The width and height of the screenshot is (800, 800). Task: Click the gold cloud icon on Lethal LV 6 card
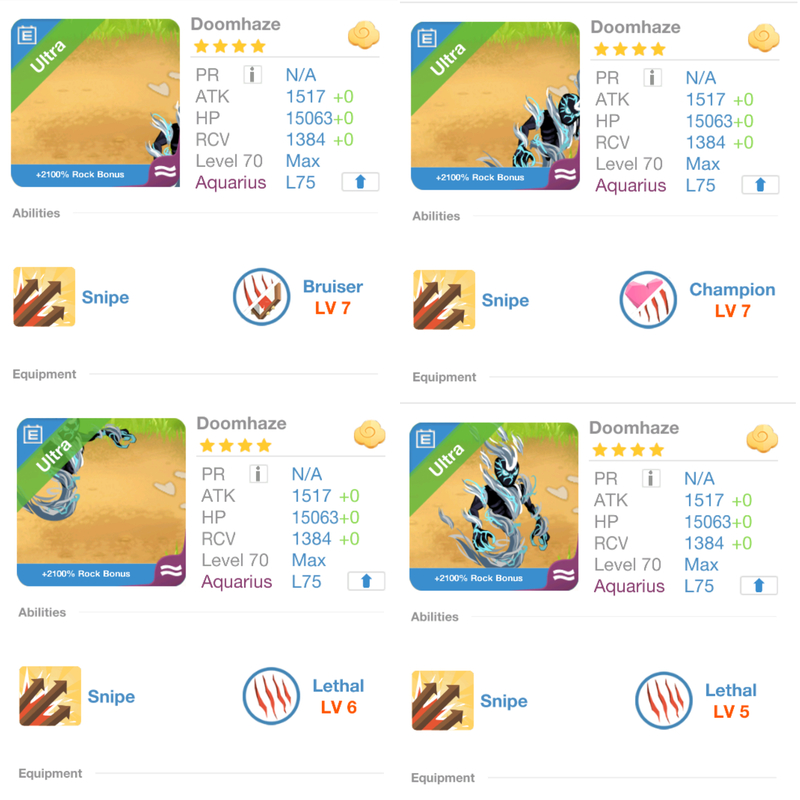[369, 434]
